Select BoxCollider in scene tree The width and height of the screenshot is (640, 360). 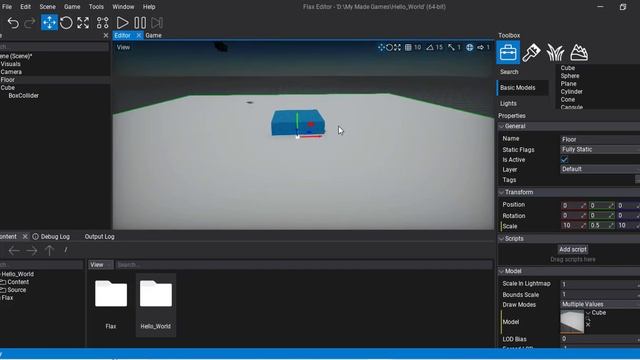[24, 96]
